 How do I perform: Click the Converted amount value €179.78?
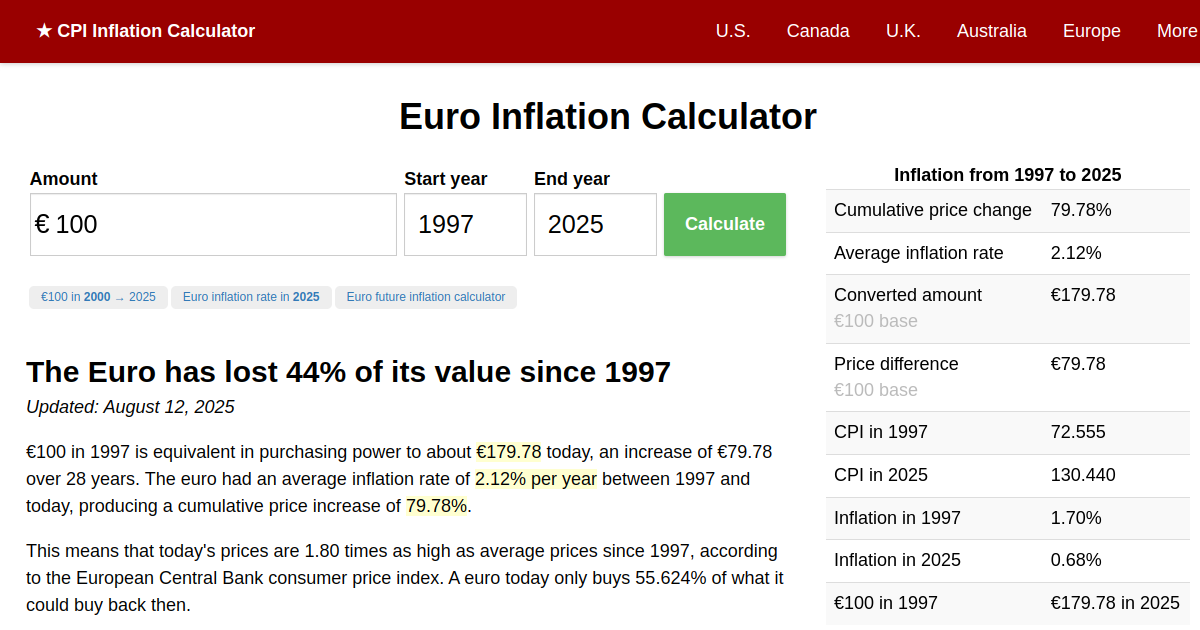[x=1083, y=295]
